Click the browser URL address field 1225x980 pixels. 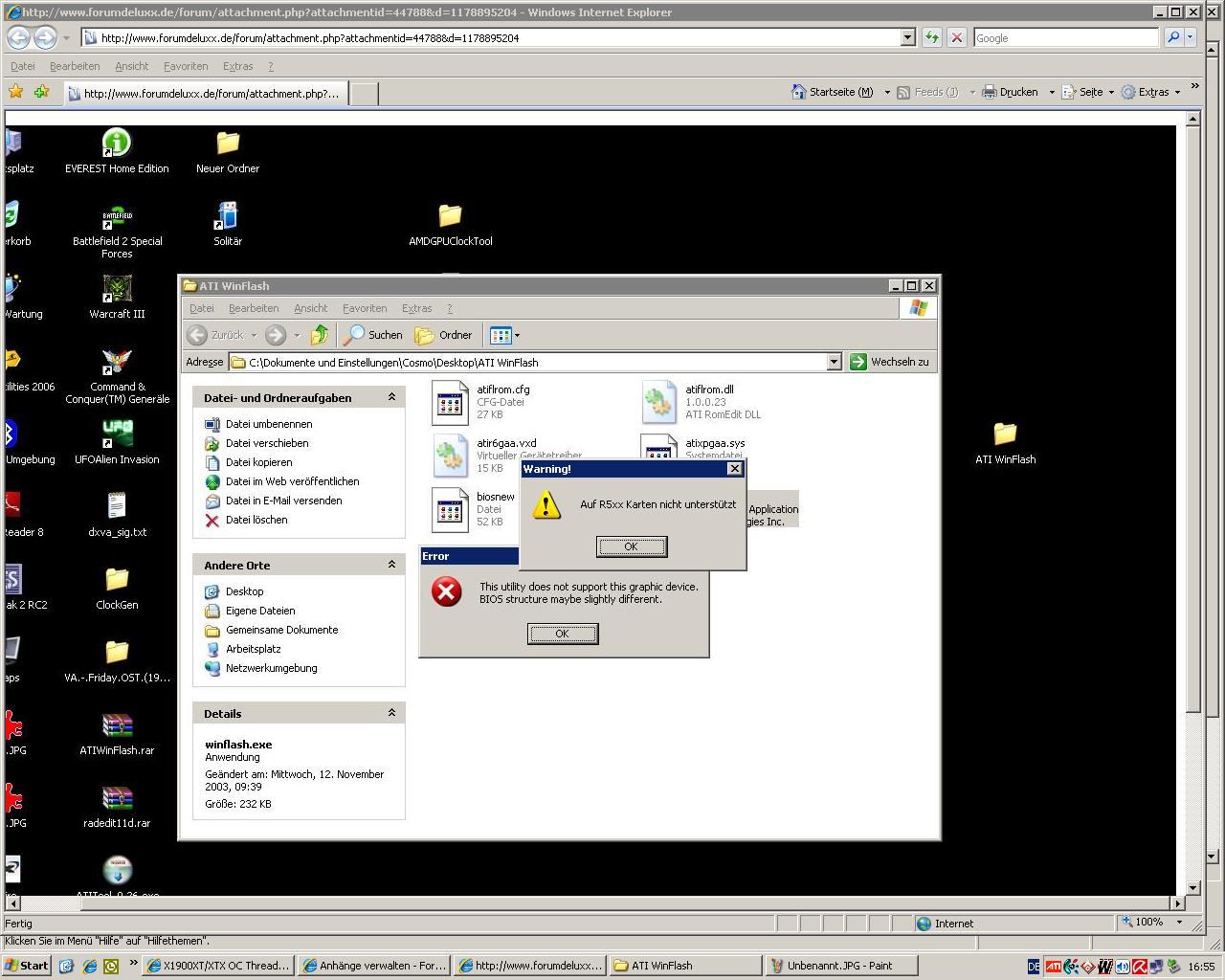[x=492, y=38]
